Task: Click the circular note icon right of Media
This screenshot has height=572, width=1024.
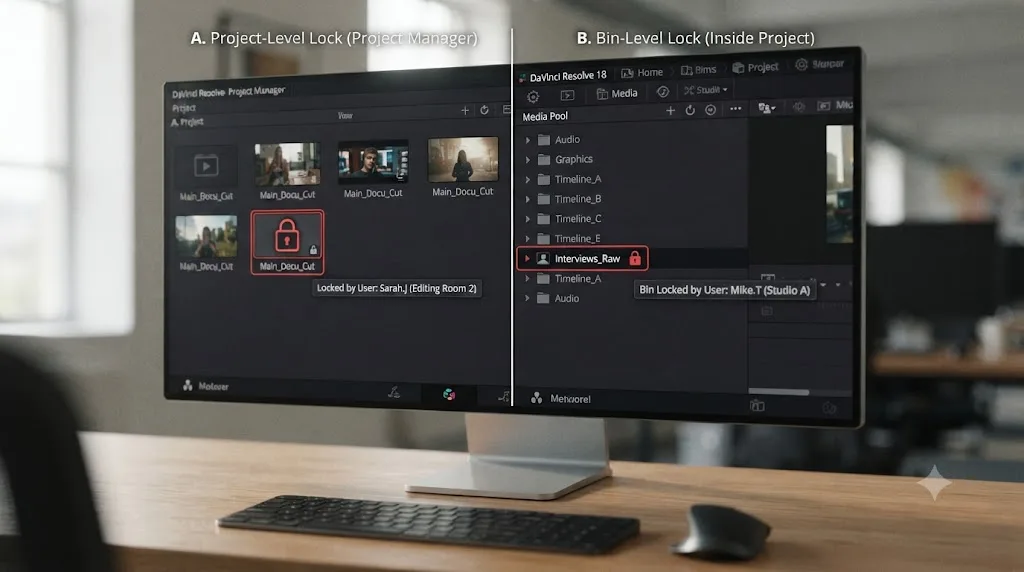Action: click(x=663, y=92)
